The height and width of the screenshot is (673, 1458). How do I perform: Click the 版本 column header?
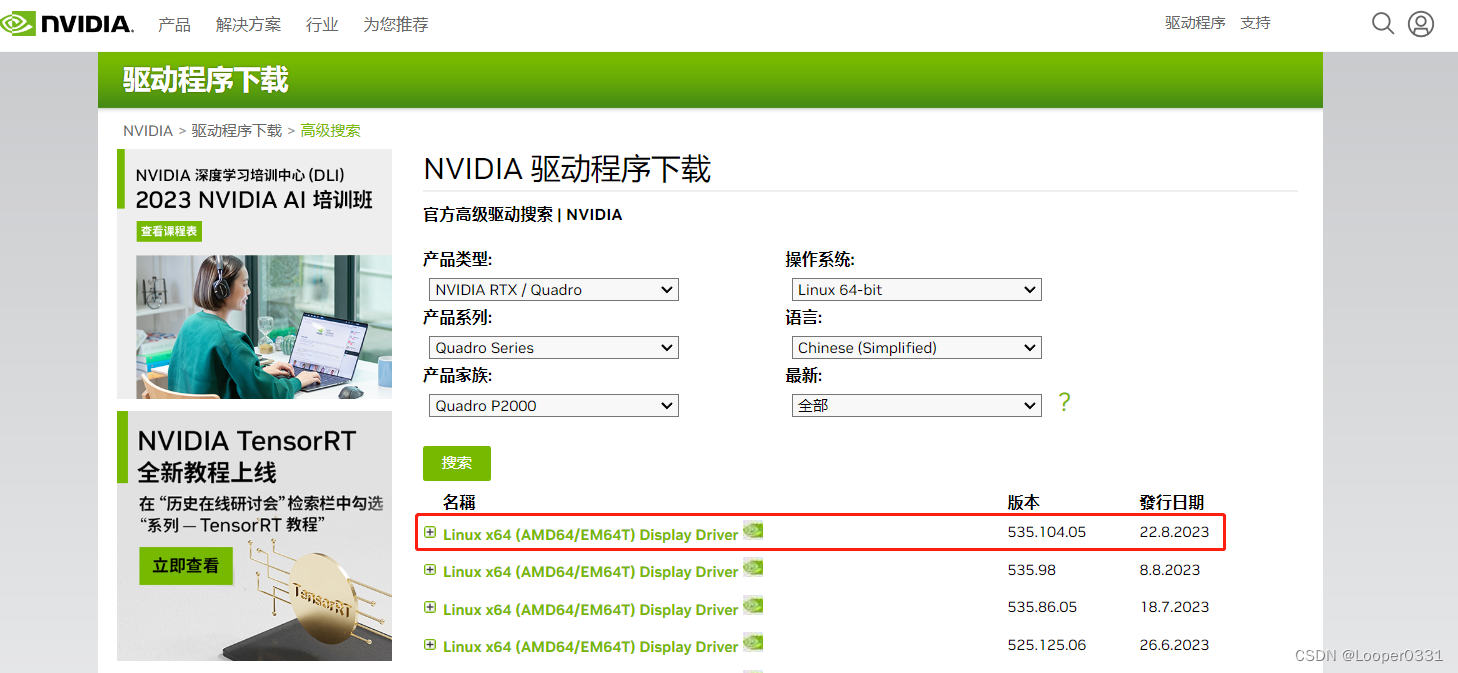[1023, 502]
